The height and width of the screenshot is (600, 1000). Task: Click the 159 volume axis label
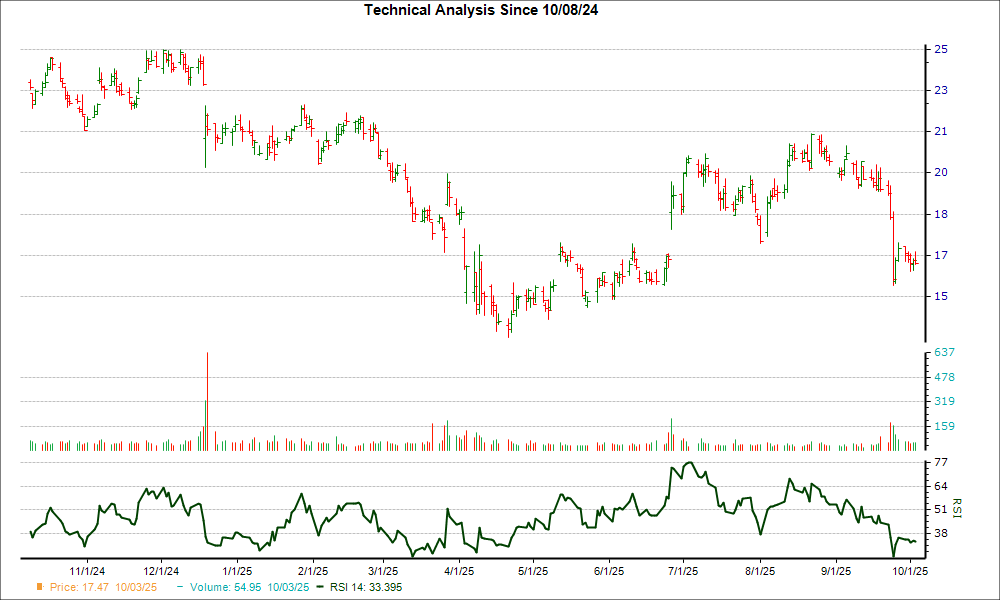pyautogui.click(x=945, y=426)
